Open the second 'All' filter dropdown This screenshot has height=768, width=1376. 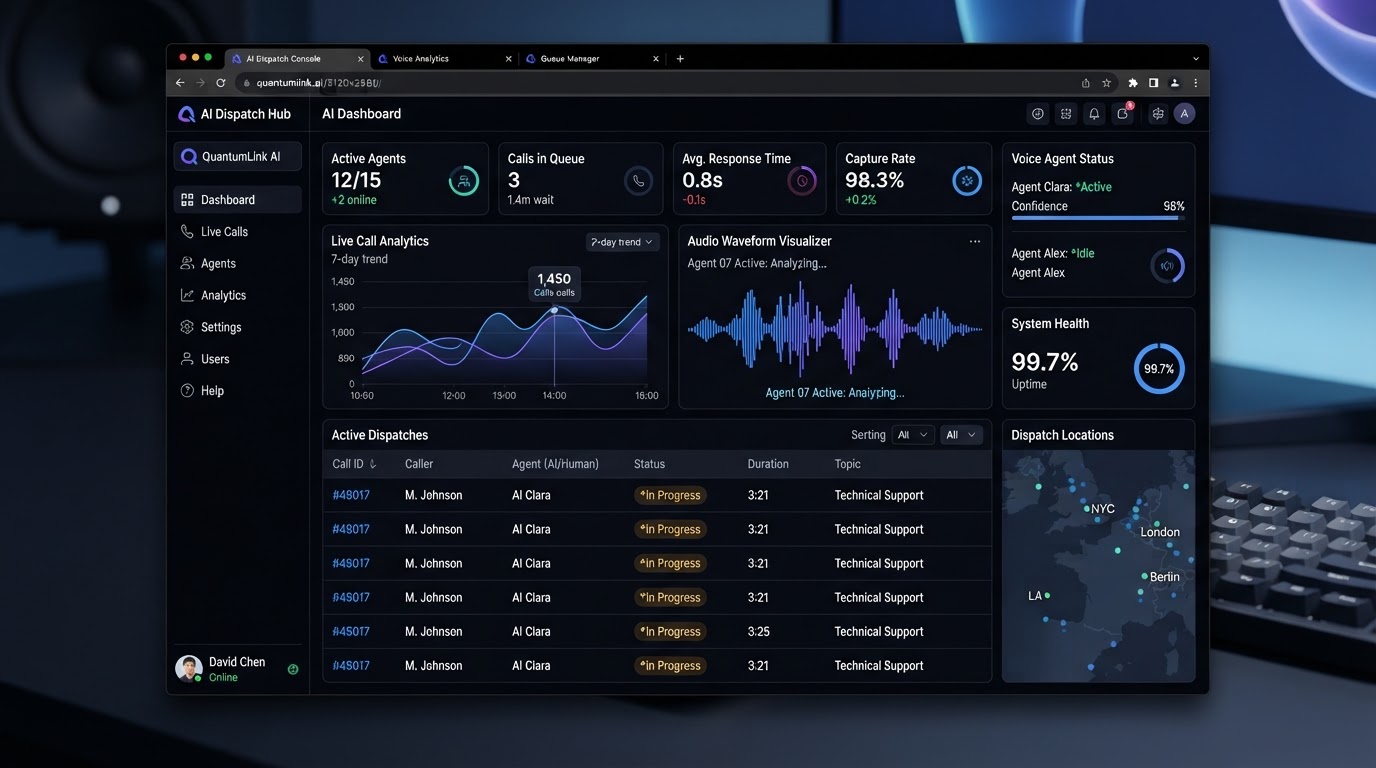961,435
